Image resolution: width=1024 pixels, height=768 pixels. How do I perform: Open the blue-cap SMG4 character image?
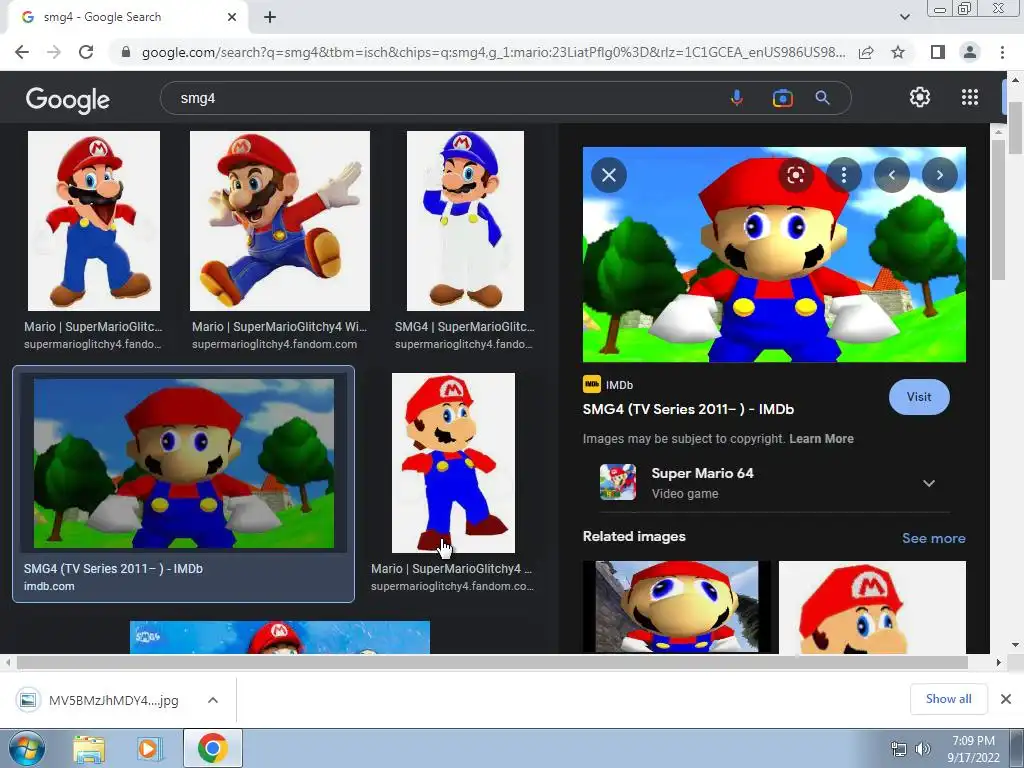point(465,221)
